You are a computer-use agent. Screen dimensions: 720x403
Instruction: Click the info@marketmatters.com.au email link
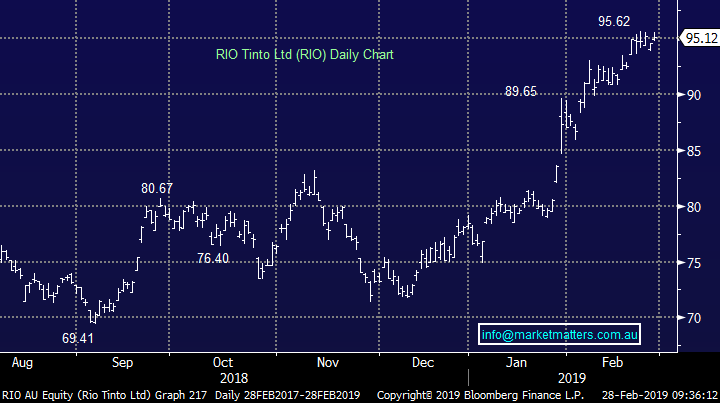click(559, 334)
